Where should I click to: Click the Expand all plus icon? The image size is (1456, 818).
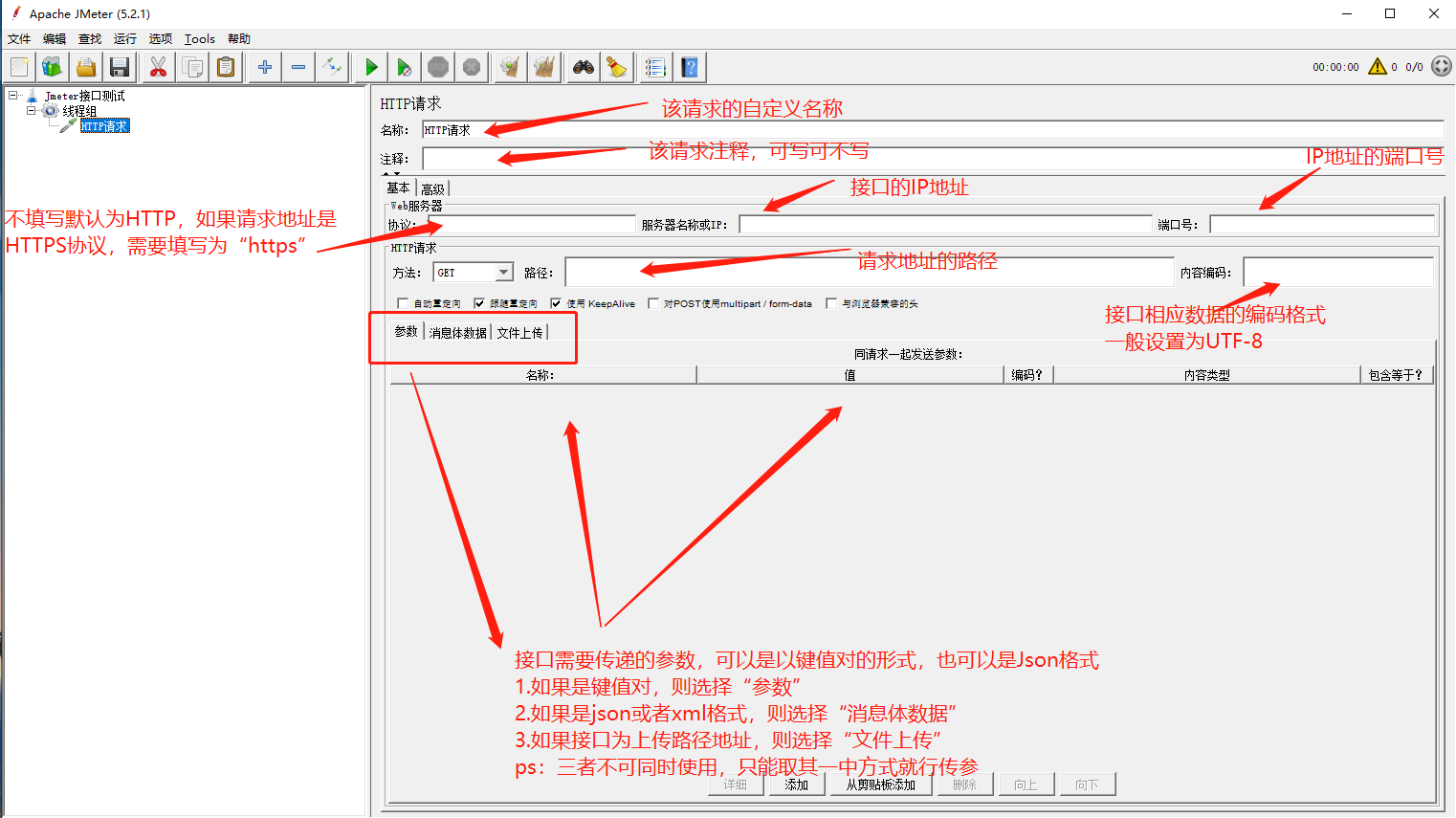coord(265,67)
